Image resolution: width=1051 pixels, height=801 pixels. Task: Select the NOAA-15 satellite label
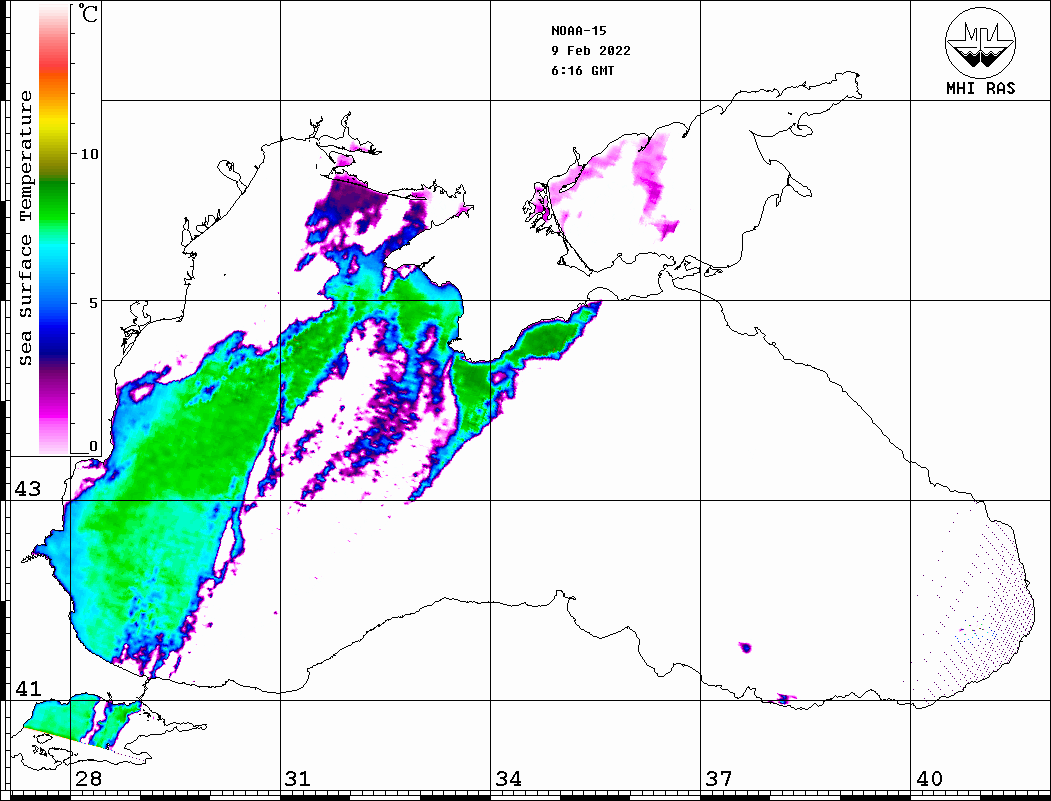(579, 31)
